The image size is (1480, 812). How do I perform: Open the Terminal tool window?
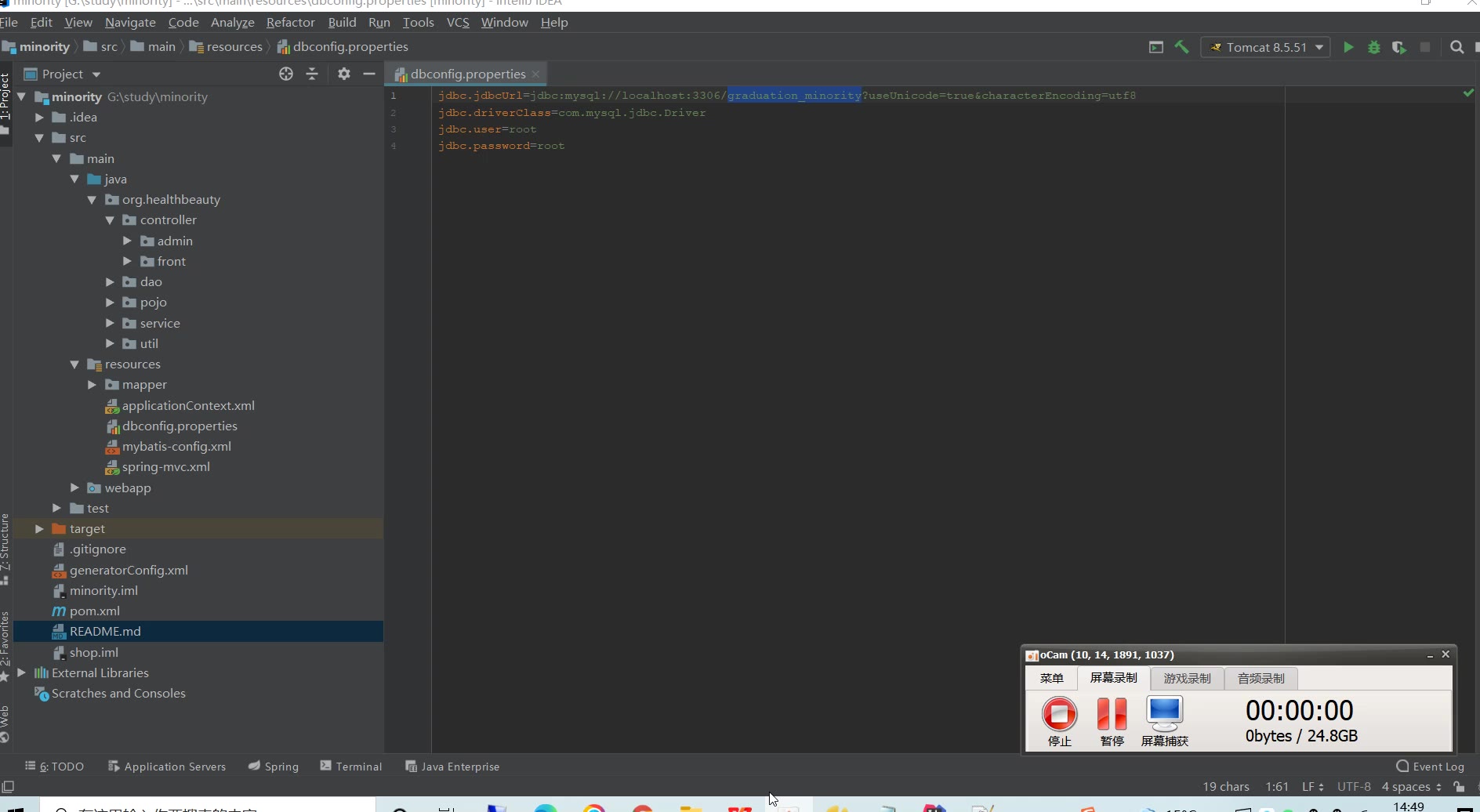coord(351,767)
